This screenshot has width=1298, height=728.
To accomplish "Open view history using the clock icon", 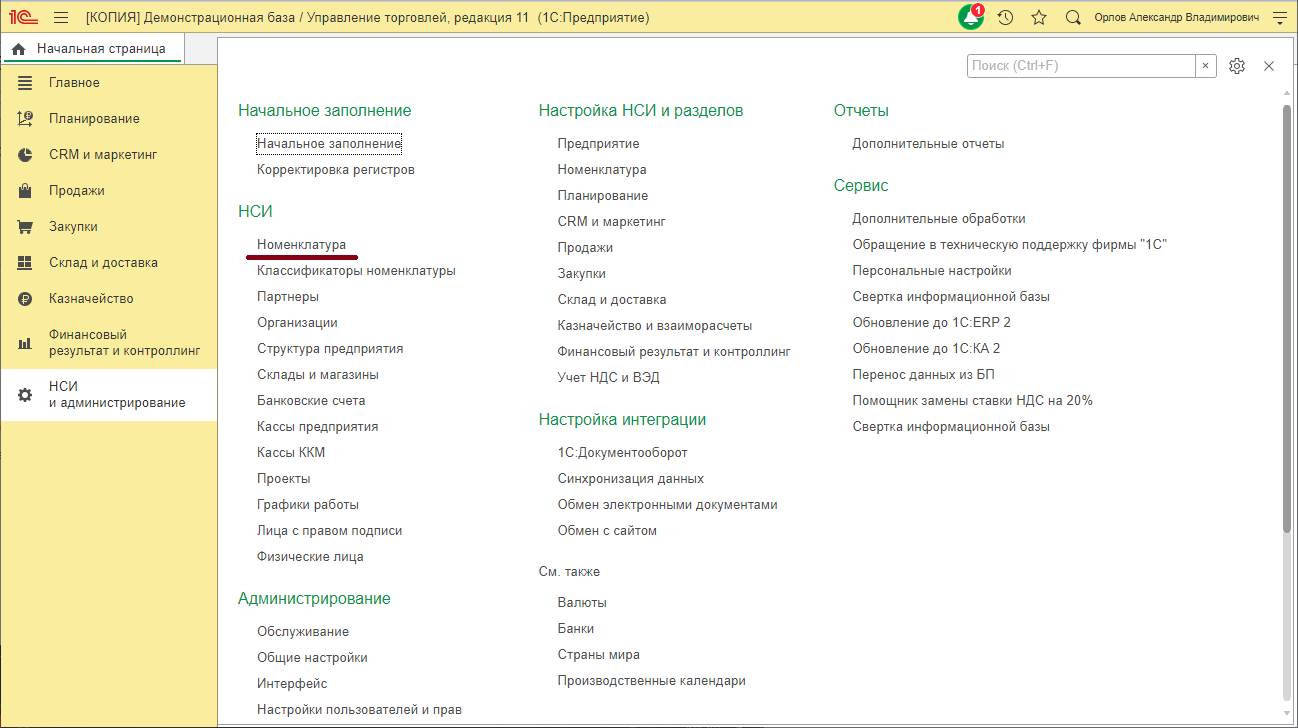I will pos(1005,17).
